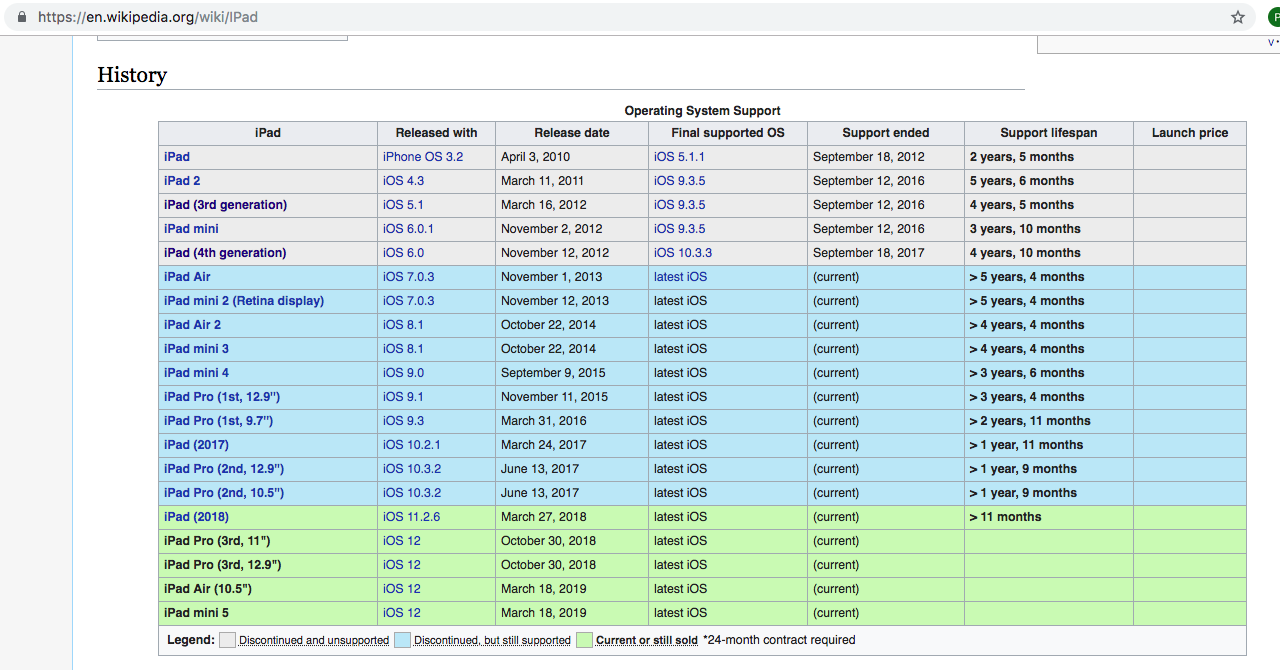Click the 24-month contract required note
The image size is (1280, 670).
(779, 640)
